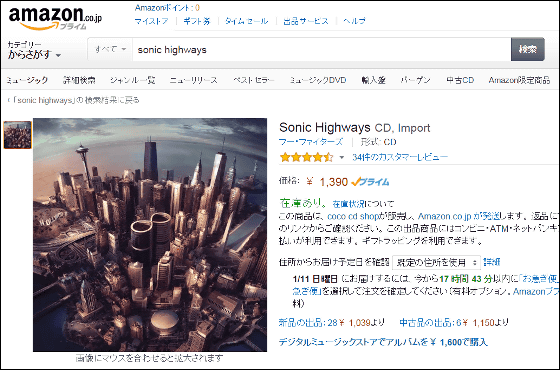Open 34件のカスタマーレビュー link
This screenshot has height=370, width=560.
pos(400,157)
